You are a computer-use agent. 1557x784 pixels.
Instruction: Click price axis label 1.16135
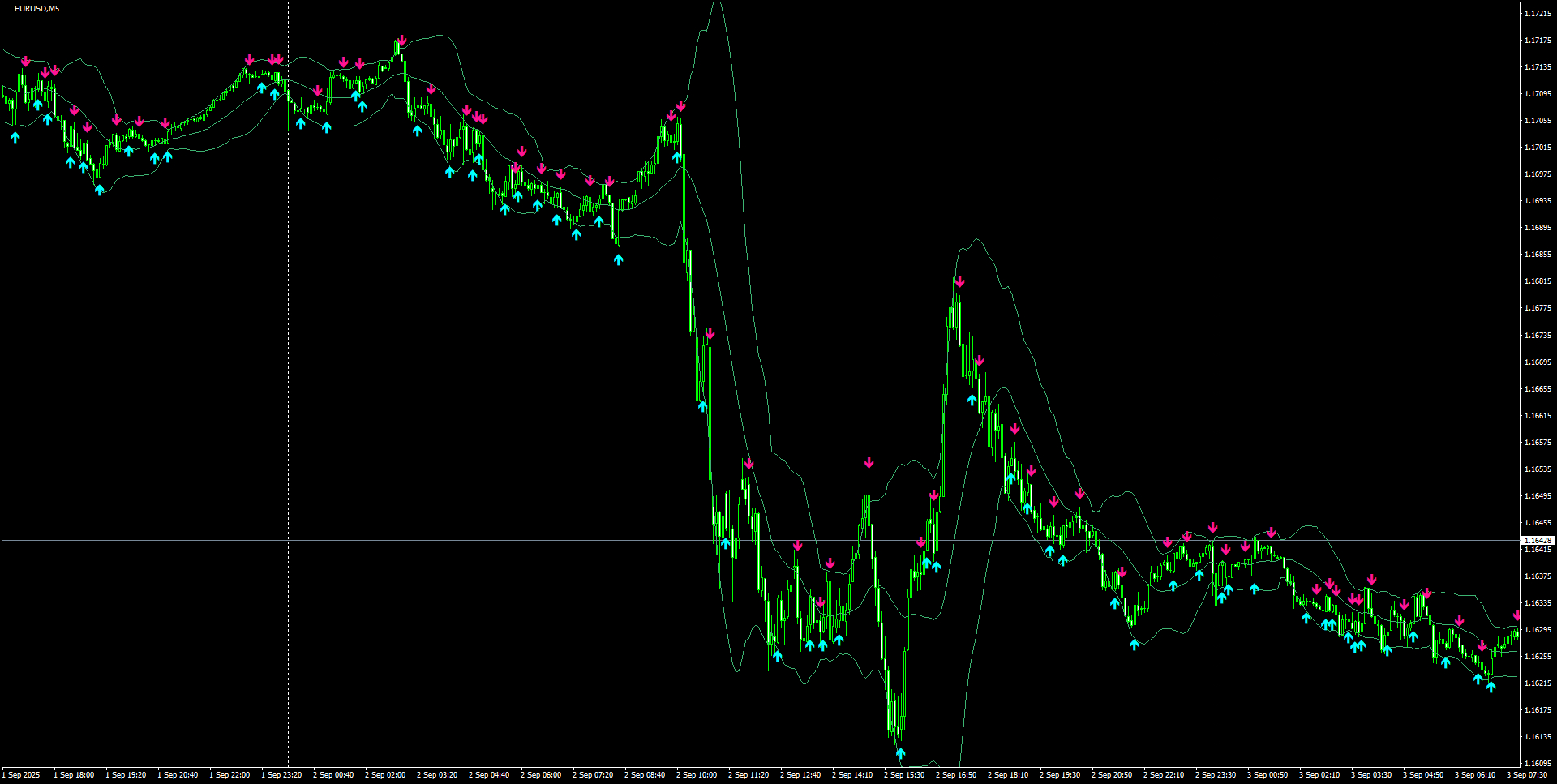tap(1538, 737)
